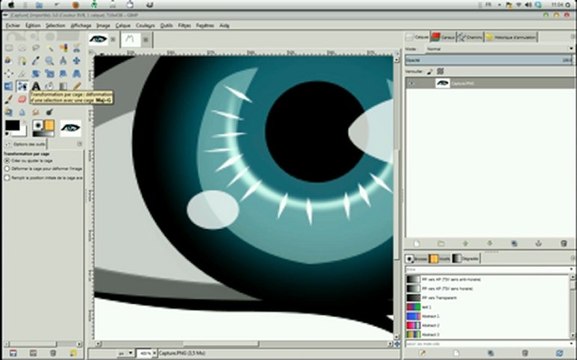
Task: Switch to the Motifs tab
Action: tap(439, 259)
